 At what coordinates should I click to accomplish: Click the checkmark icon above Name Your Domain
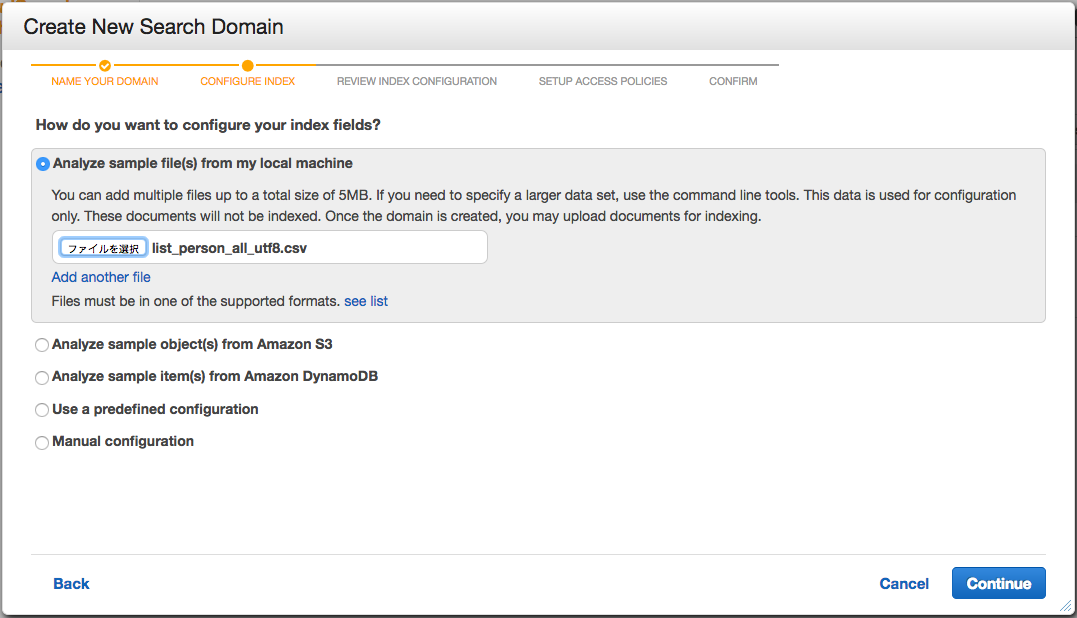(x=105, y=65)
